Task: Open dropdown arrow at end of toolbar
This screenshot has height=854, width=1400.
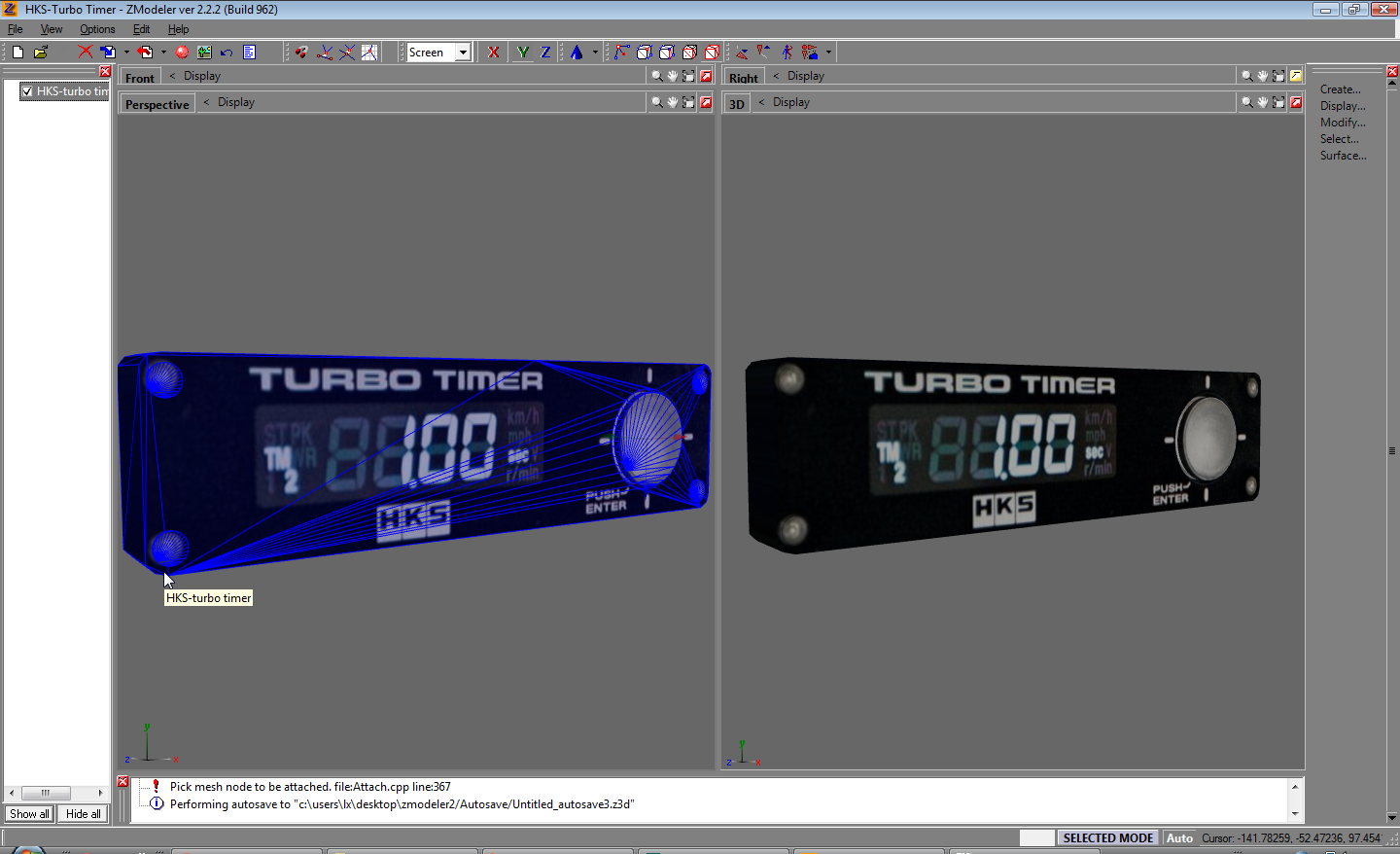Action: (829, 53)
